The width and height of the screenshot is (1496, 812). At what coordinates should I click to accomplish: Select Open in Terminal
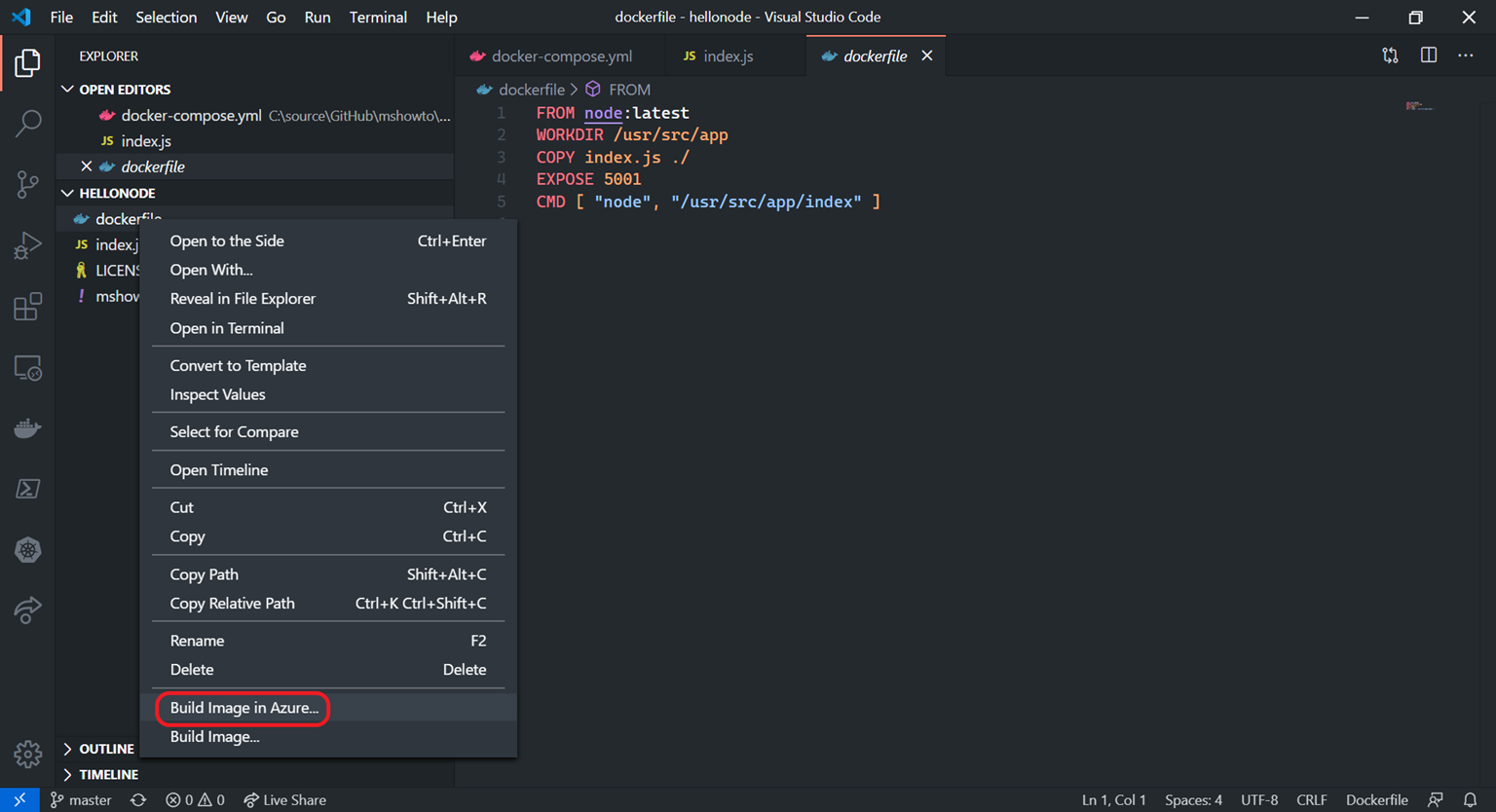coord(328,328)
